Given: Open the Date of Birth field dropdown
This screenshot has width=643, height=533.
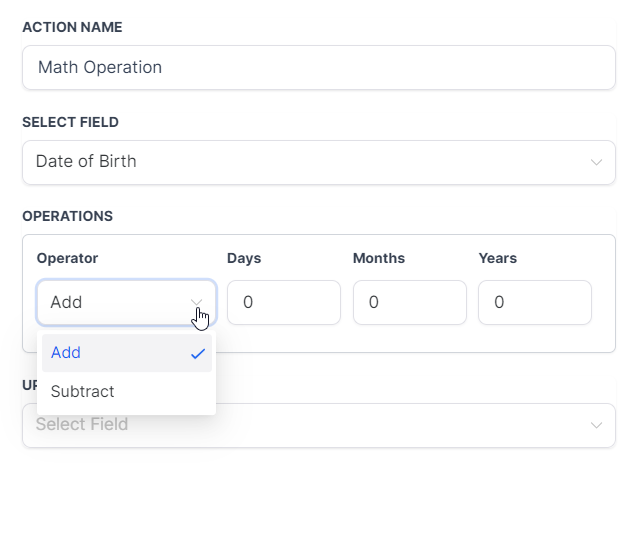Looking at the screenshot, I should click(x=318, y=162).
